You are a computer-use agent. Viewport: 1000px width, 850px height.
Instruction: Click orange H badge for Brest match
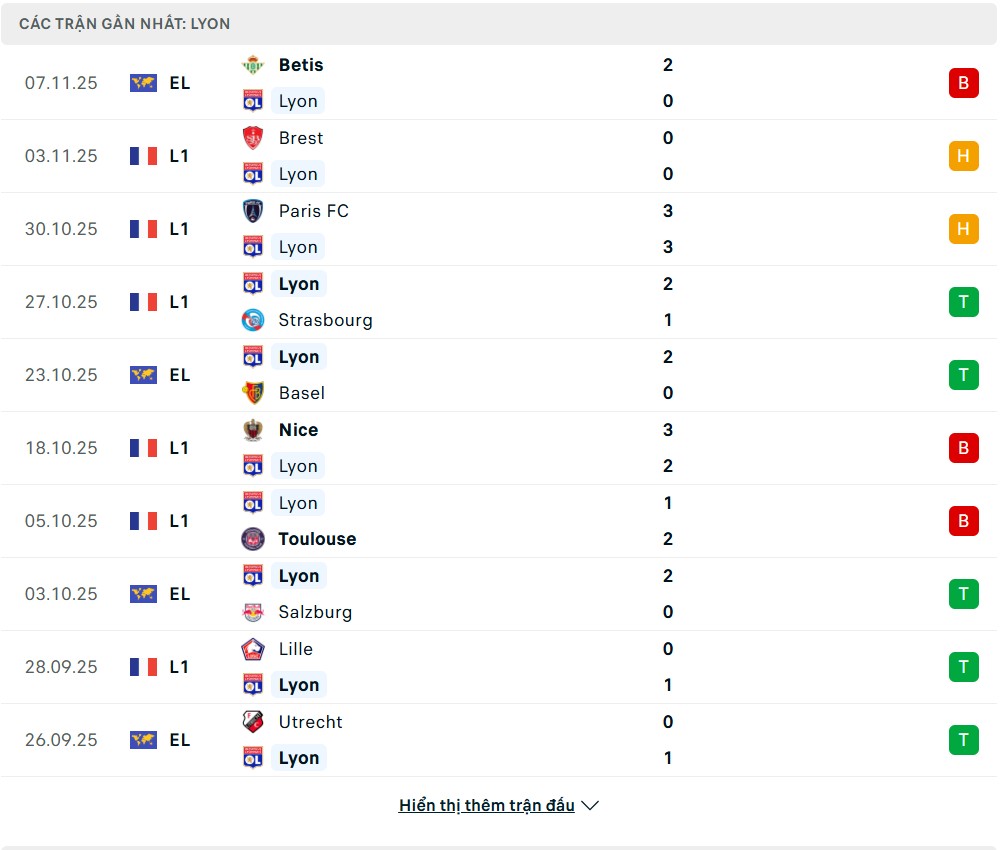coord(963,156)
